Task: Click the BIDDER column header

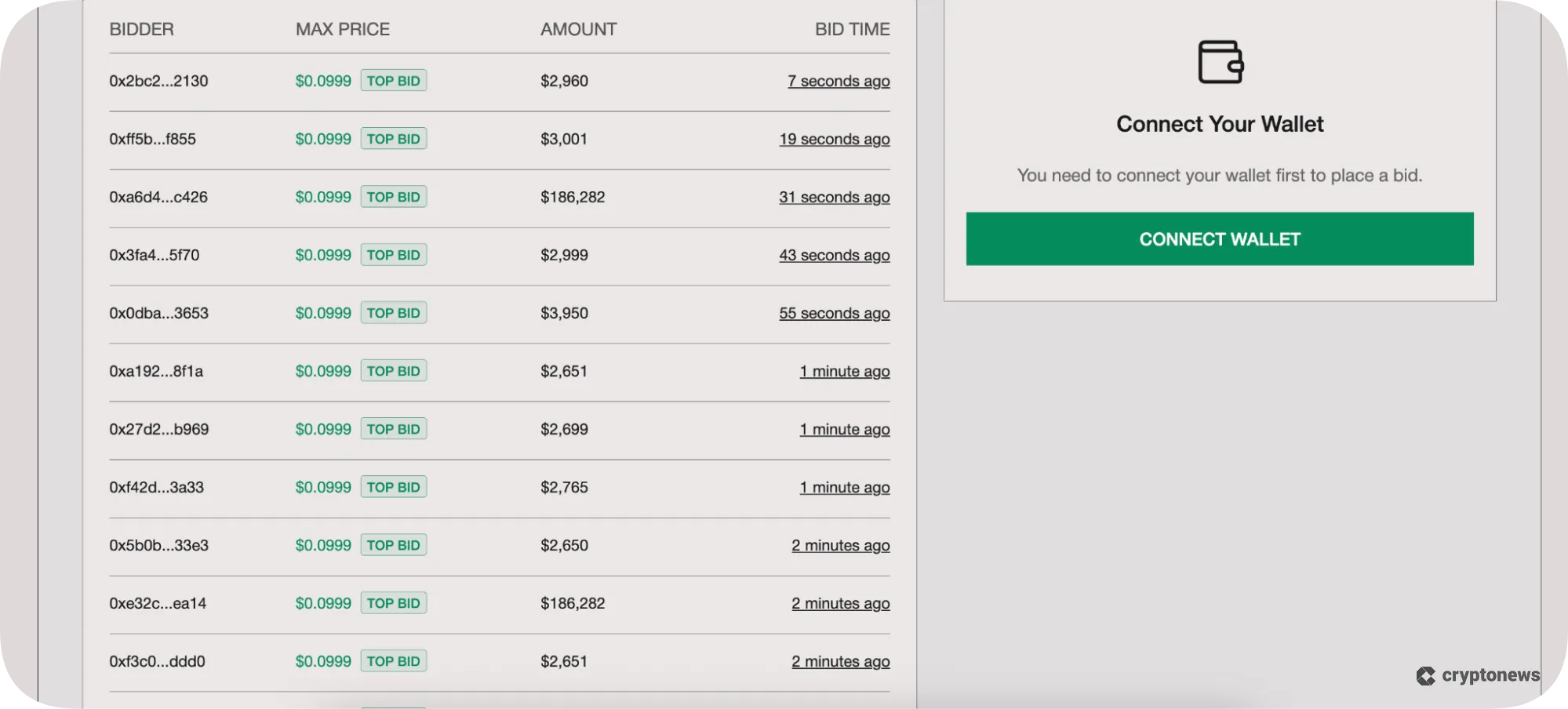Action: click(142, 29)
